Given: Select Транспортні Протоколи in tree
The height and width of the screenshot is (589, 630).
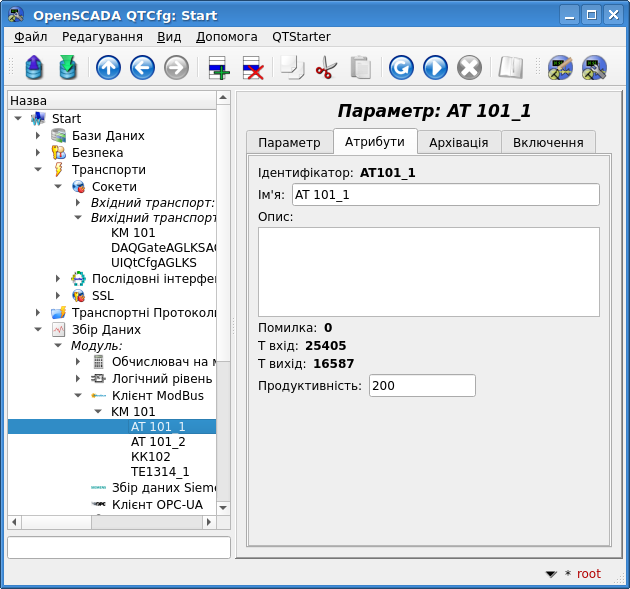Looking at the screenshot, I should 144,313.
